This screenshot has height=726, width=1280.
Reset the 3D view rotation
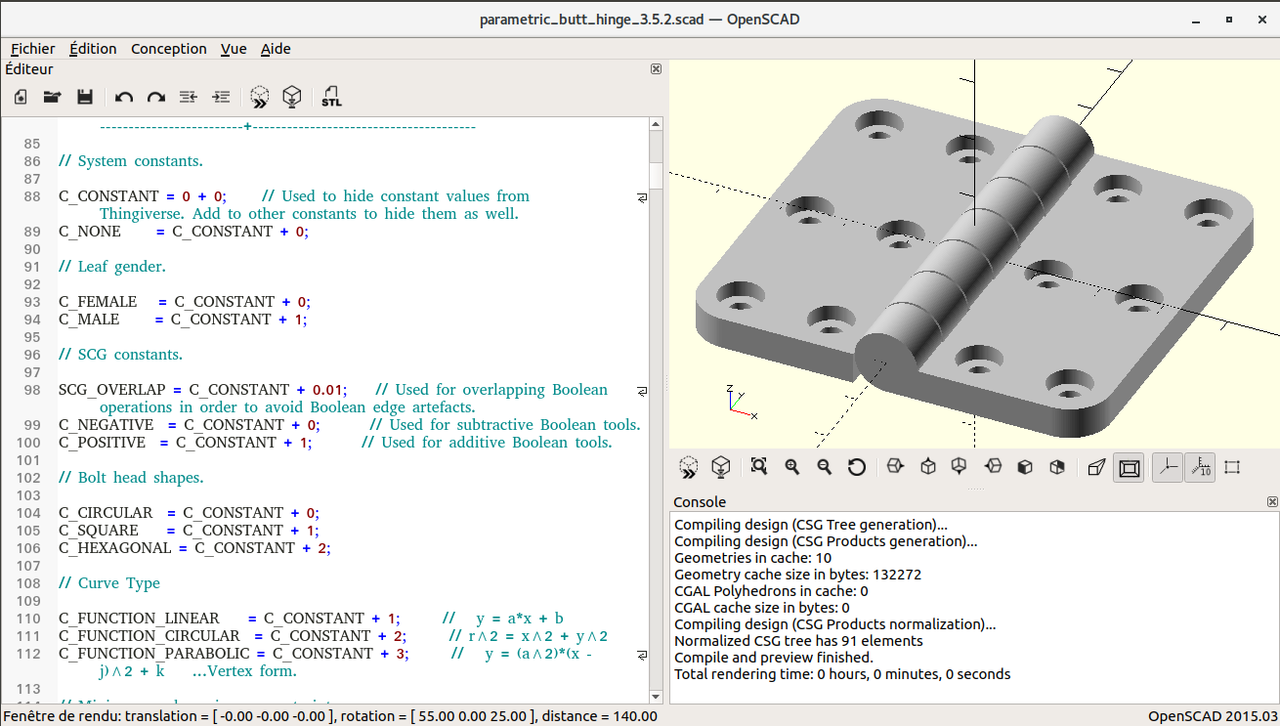[x=857, y=467]
